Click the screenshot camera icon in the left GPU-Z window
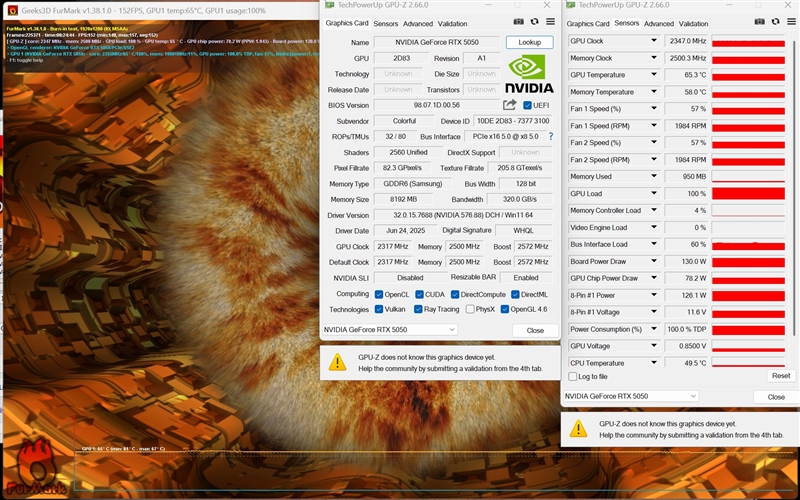 click(518, 21)
